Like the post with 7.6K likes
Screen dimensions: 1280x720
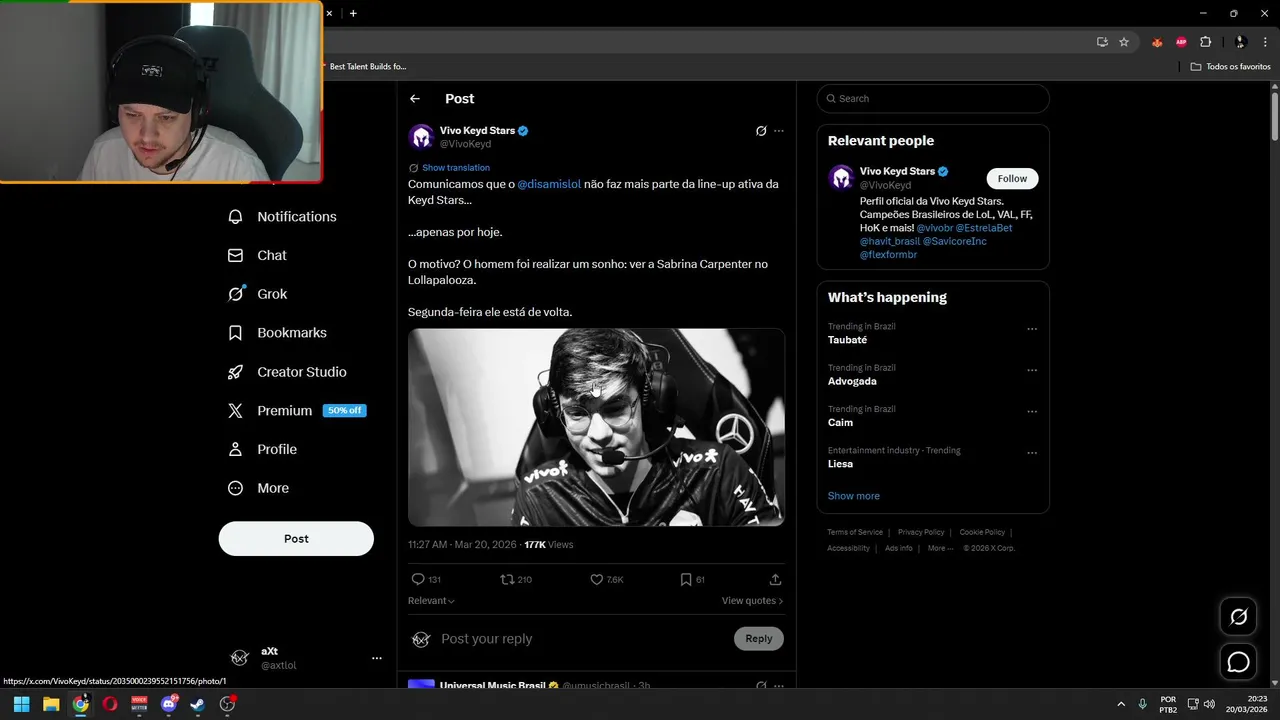pos(597,580)
